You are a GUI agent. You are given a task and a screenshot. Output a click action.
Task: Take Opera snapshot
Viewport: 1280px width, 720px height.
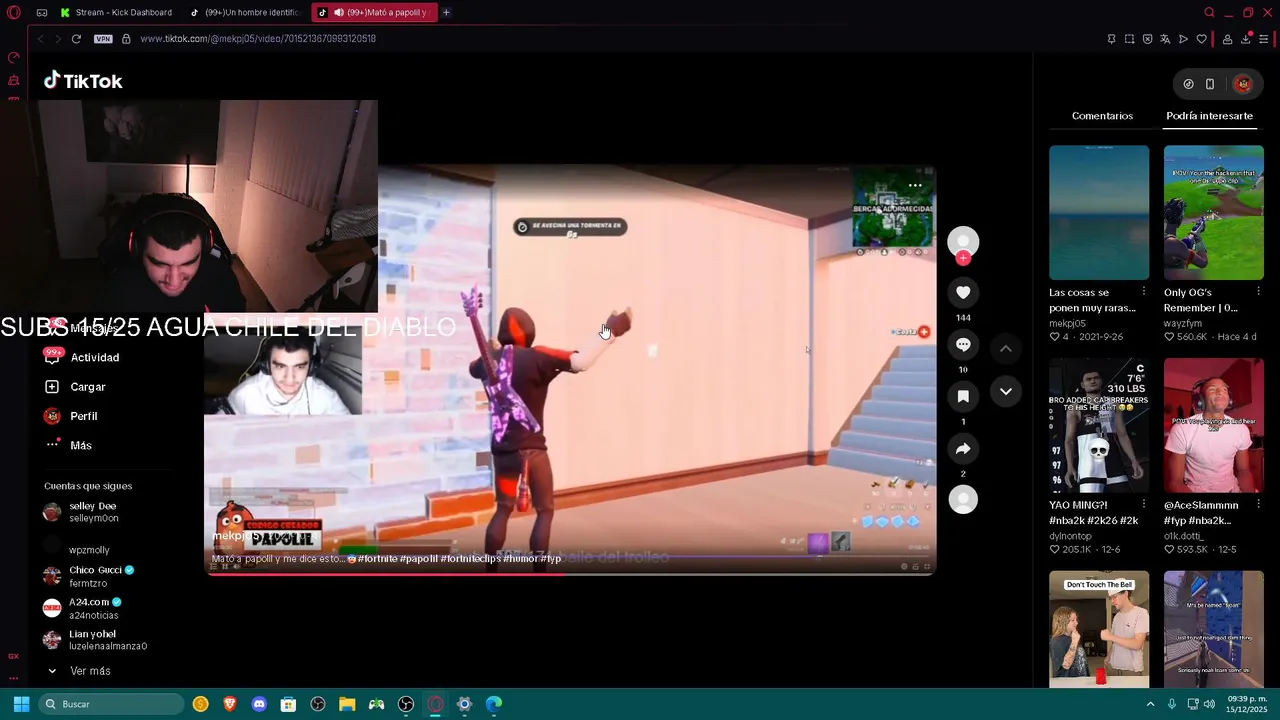pos(1129,39)
